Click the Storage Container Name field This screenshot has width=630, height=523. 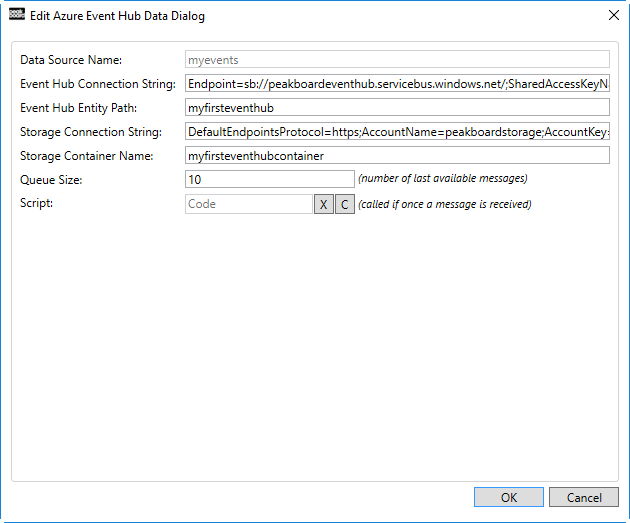coord(397,155)
